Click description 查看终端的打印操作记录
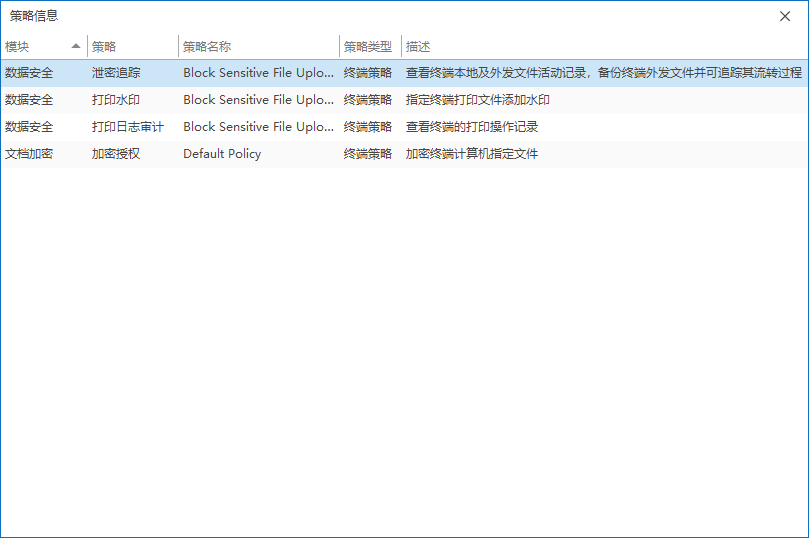The image size is (809, 538). [x=472, y=127]
